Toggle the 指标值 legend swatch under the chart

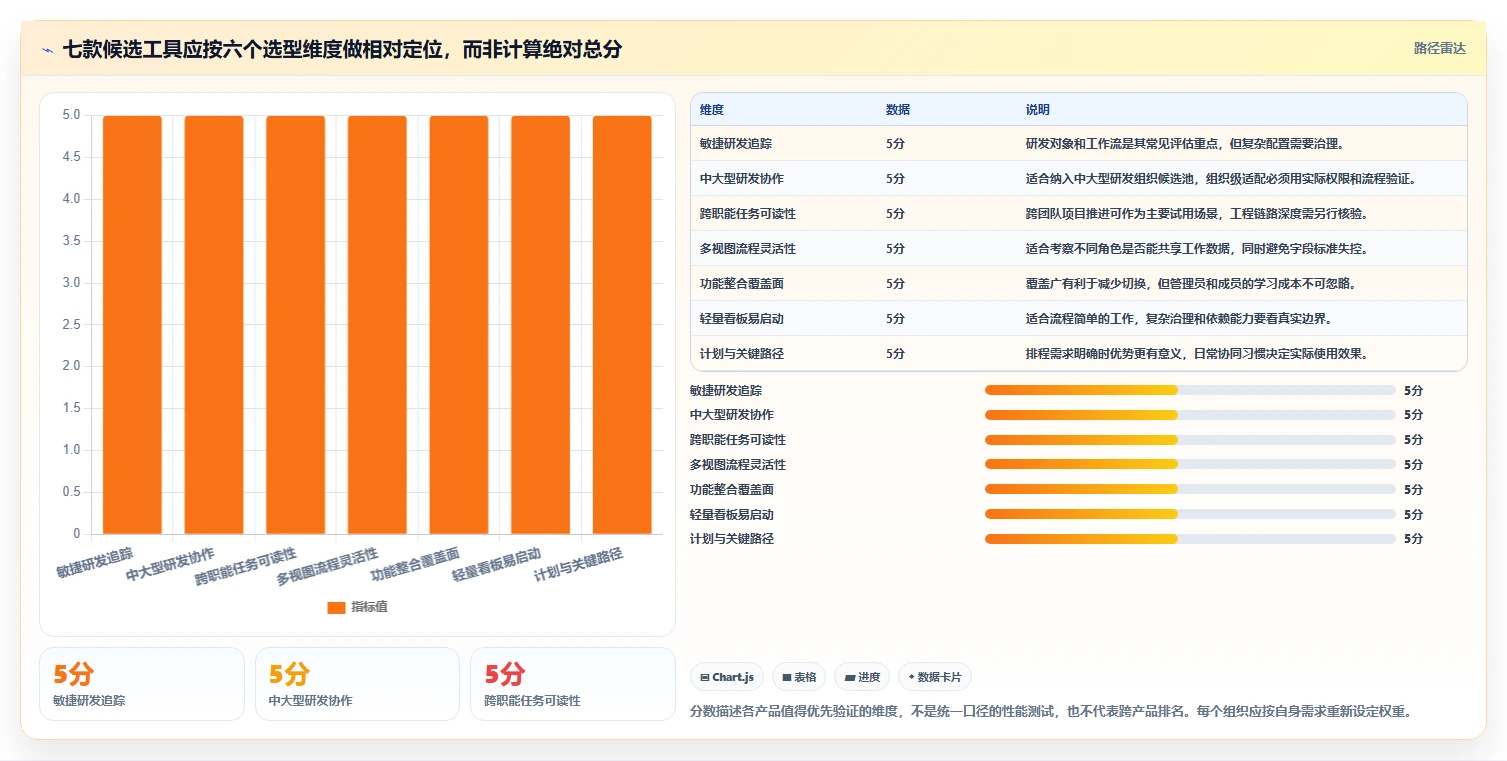pos(337,607)
